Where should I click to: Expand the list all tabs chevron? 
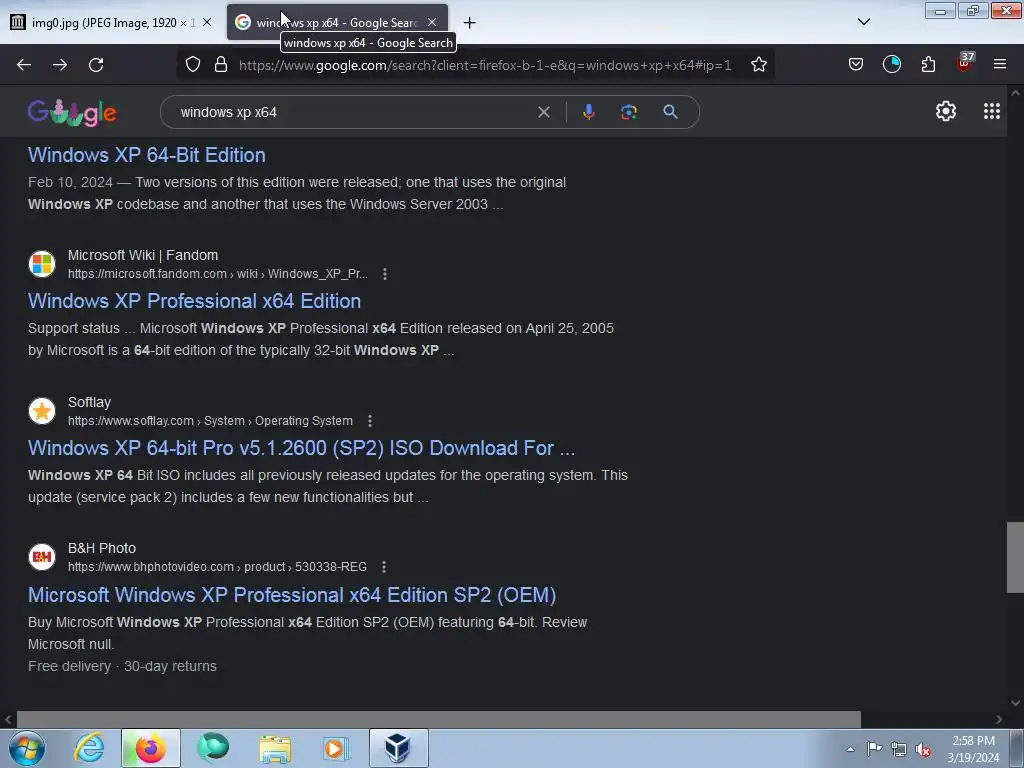coord(864,22)
